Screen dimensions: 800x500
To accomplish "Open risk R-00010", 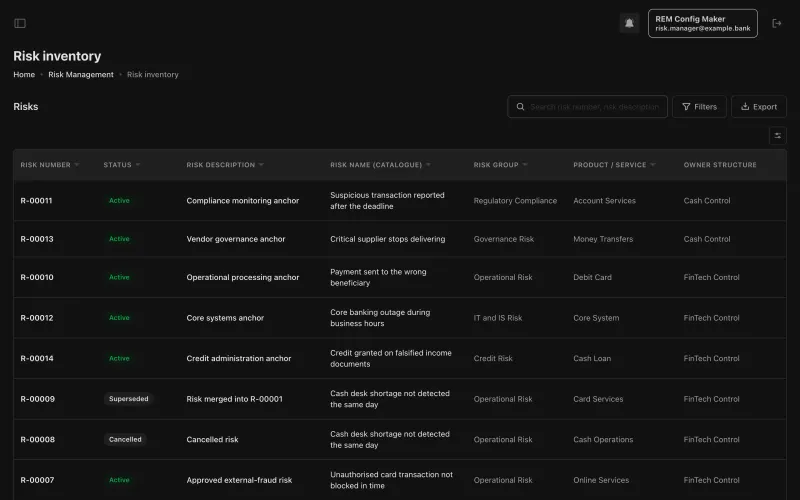I will 37,277.
